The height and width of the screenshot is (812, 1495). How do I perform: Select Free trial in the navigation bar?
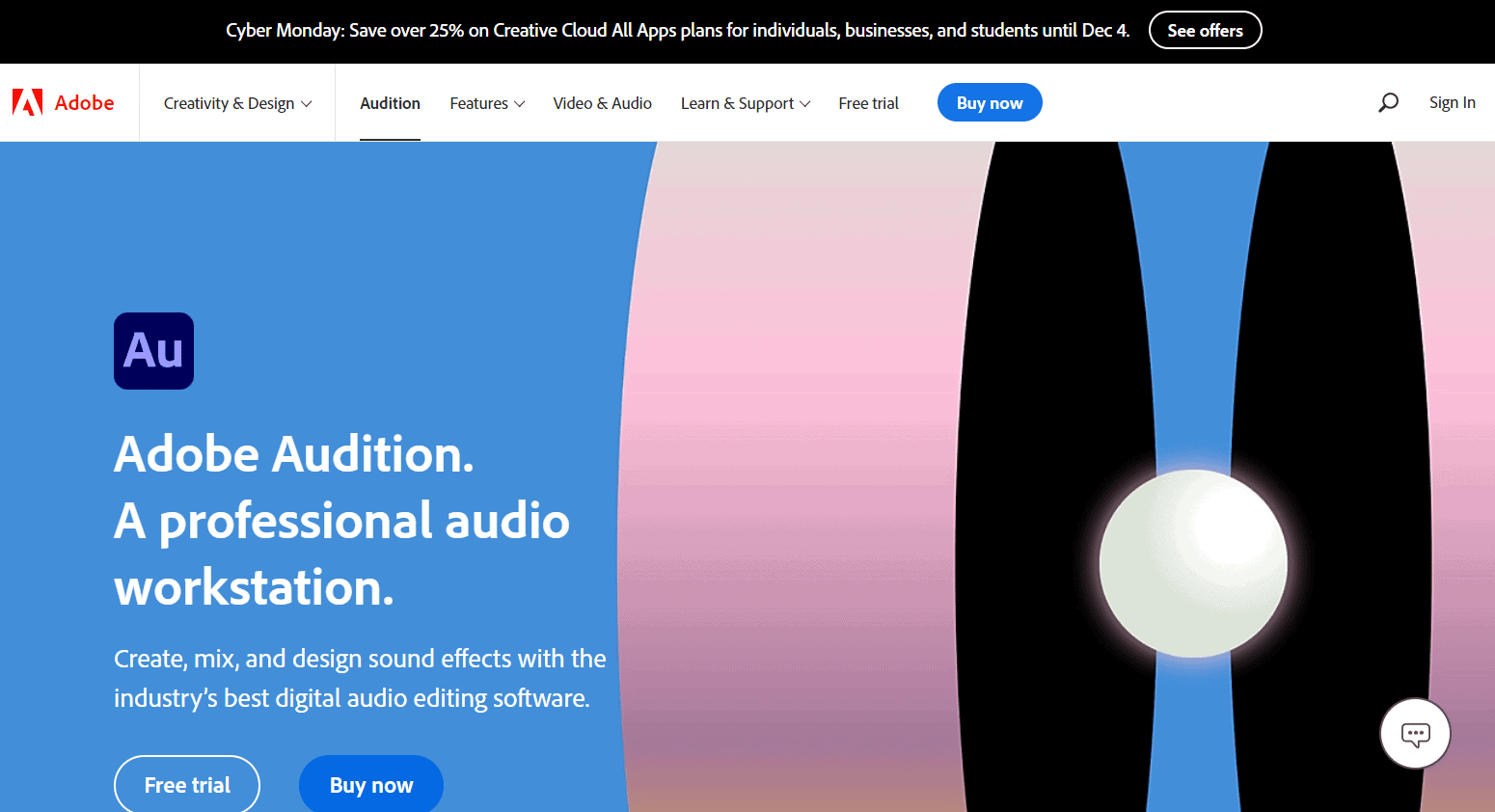click(868, 102)
